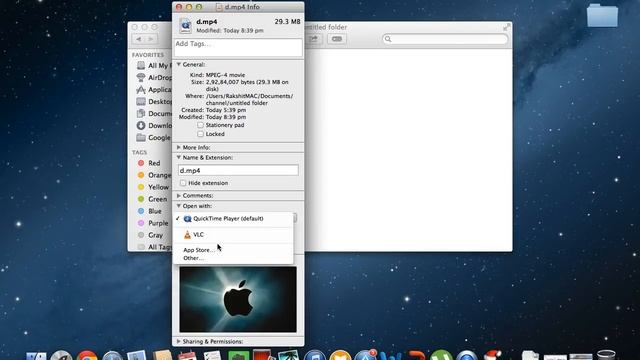Go forward in the Finder window
This screenshot has height=360, width=640.
(151, 39)
